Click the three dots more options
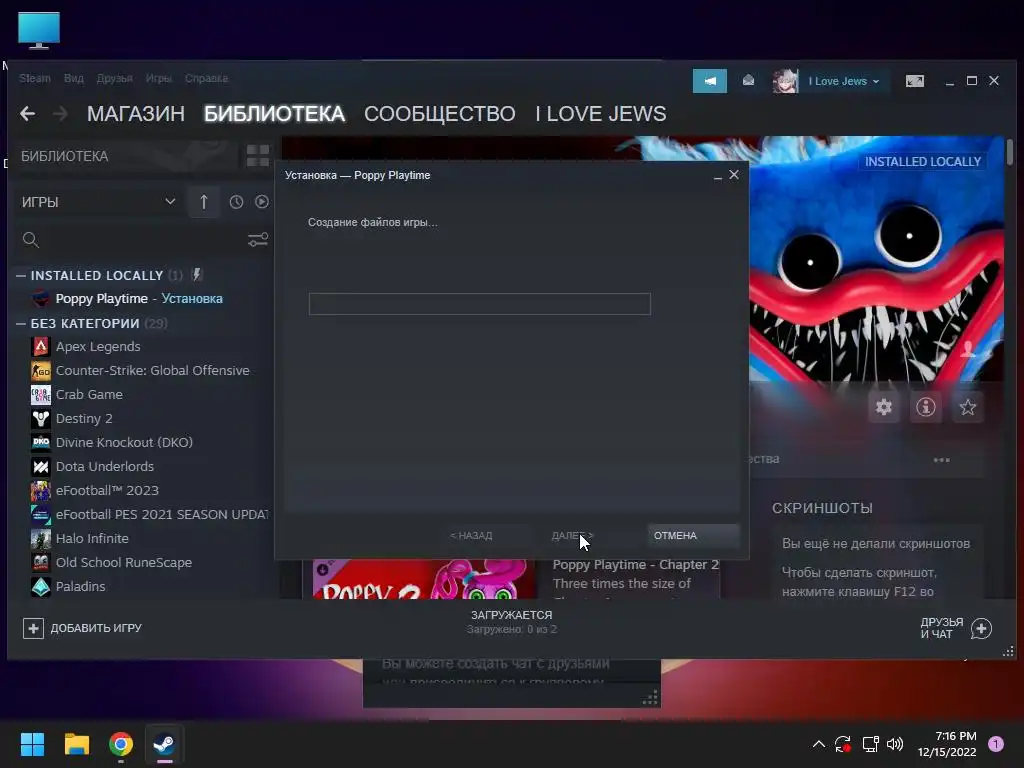Screen dimensions: 1024x768 click(942, 460)
